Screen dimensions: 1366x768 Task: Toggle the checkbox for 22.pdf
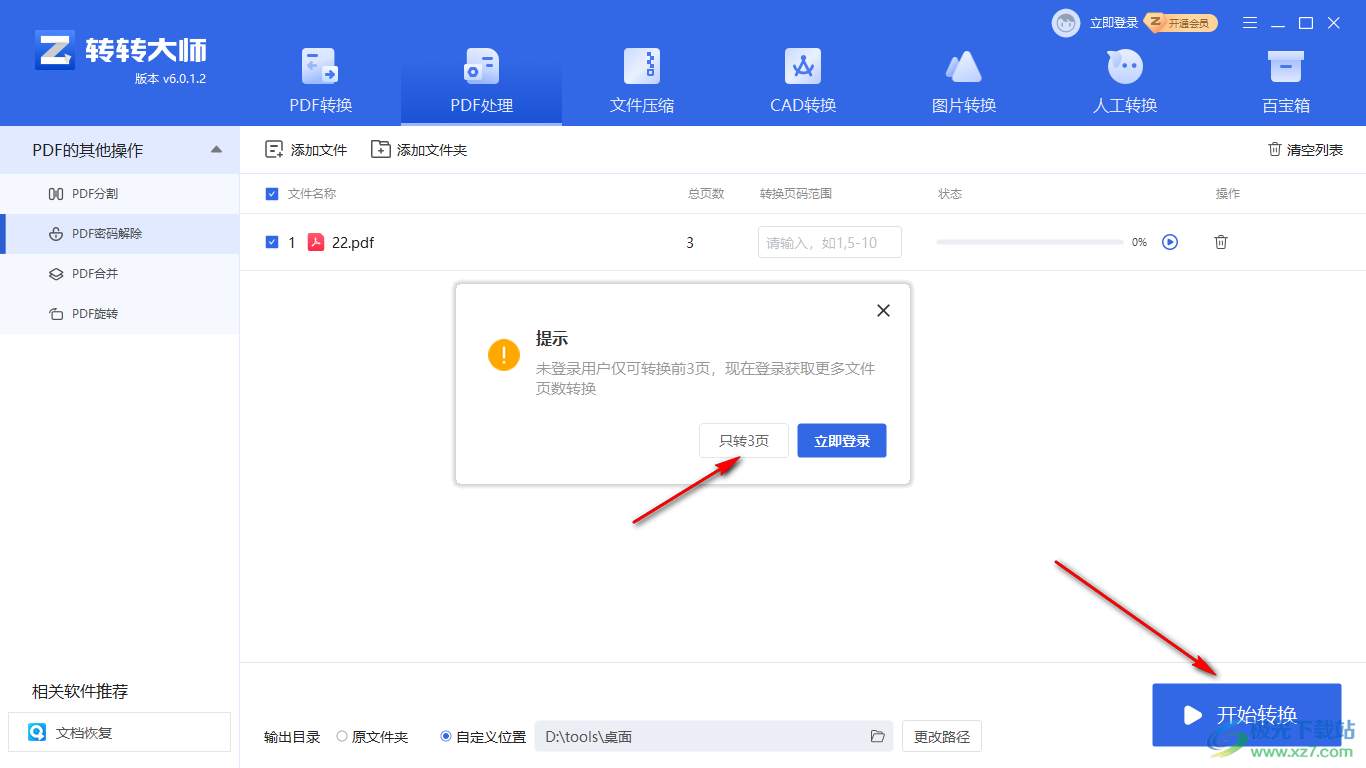[272, 242]
